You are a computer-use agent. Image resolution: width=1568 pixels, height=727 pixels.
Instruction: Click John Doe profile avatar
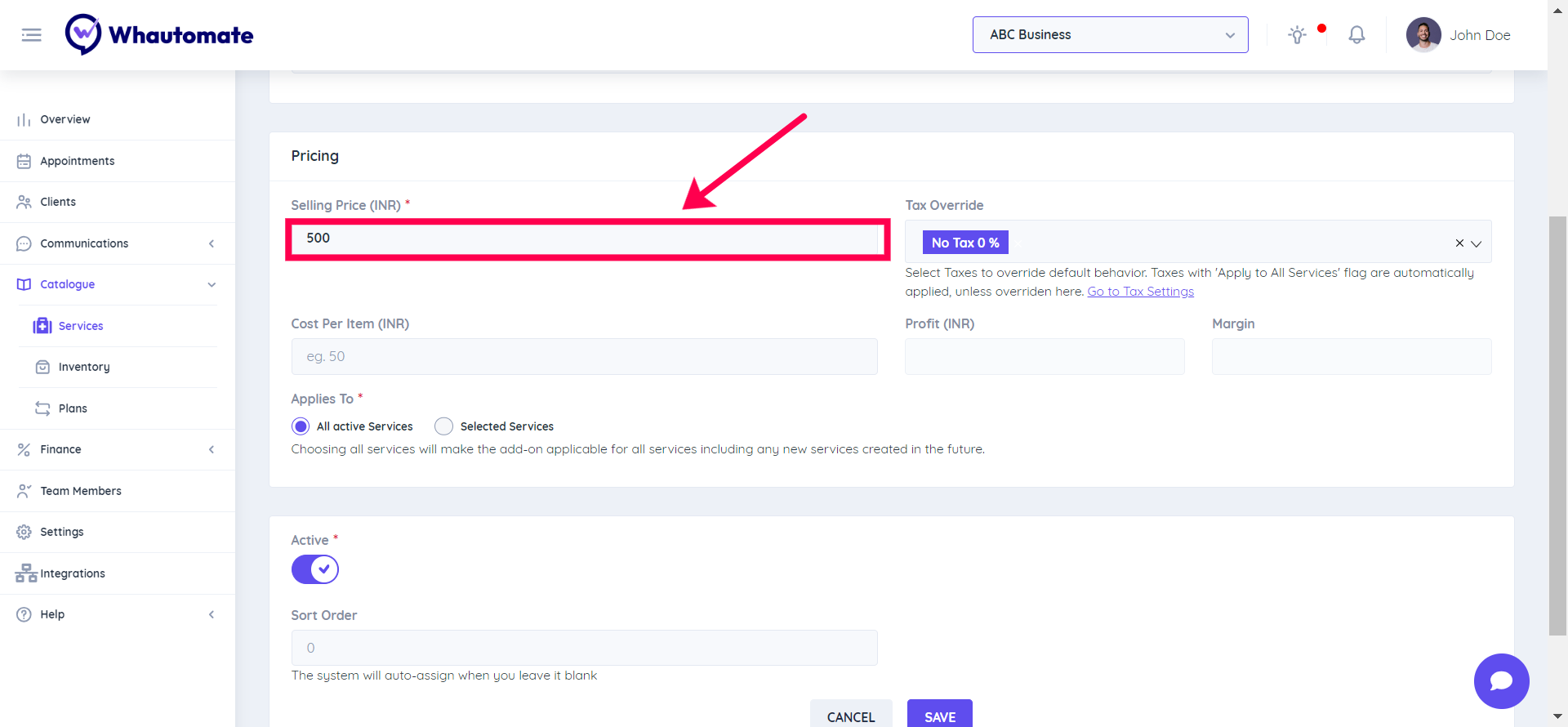pos(1423,35)
